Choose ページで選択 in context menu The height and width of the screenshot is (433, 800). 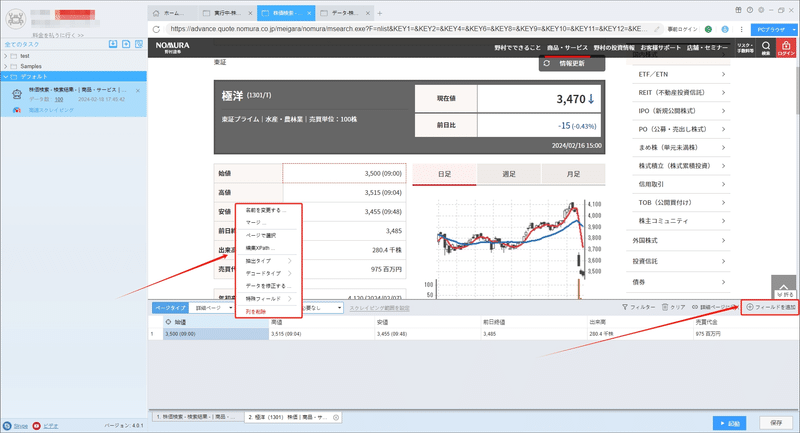tap(261, 236)
